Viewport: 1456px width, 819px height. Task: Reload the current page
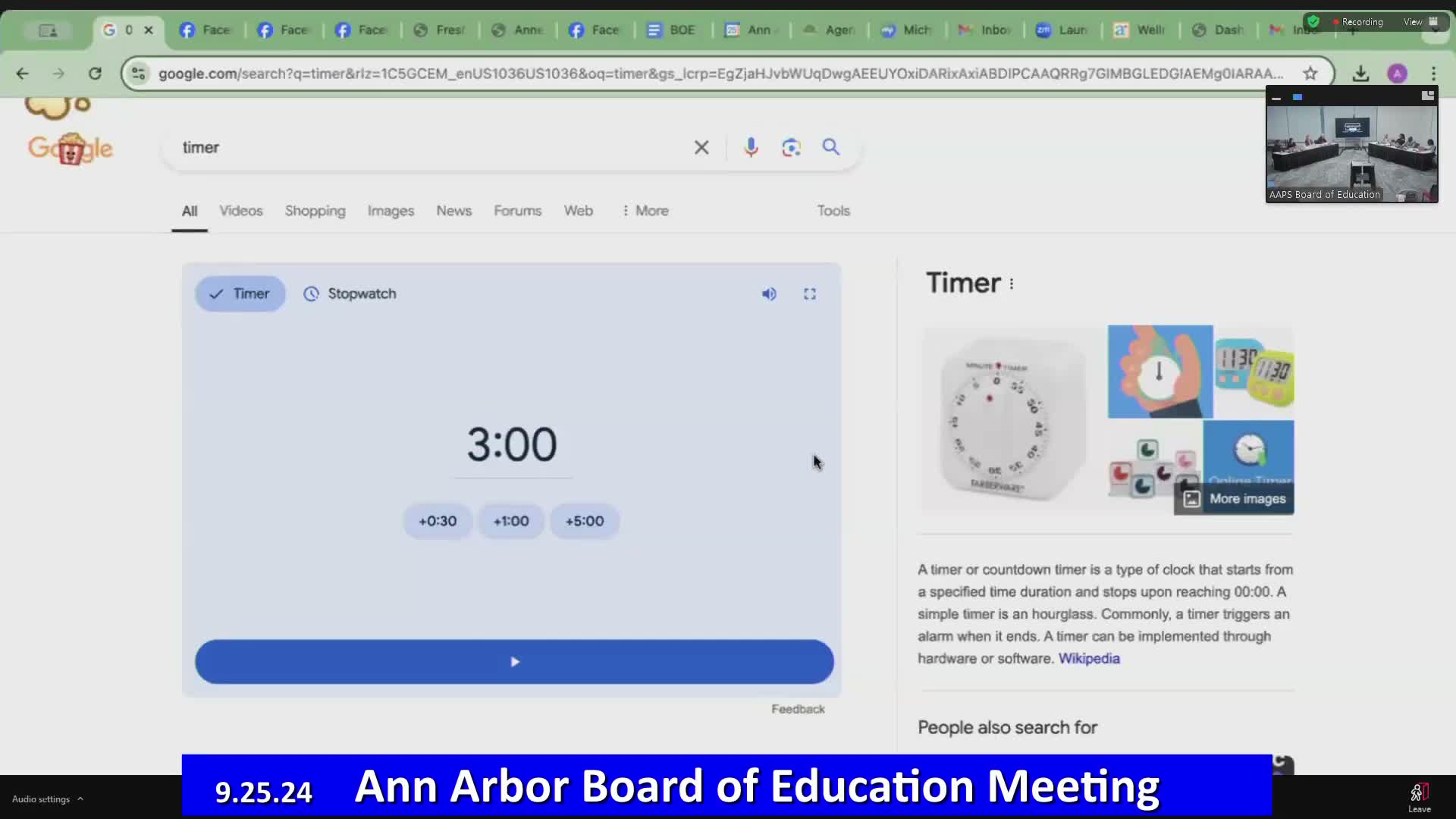pos(95,74)
